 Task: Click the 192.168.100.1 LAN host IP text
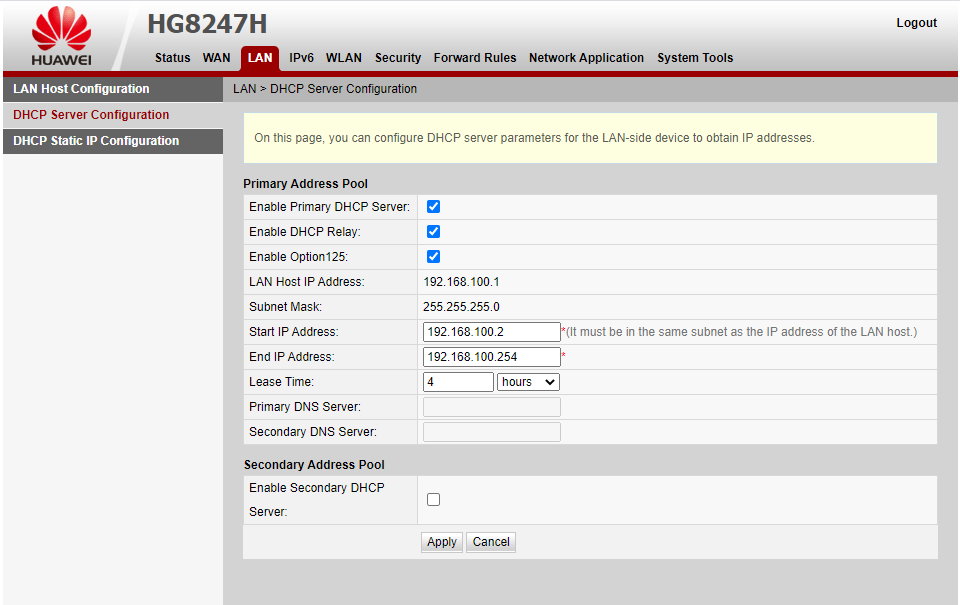[461, 282]
